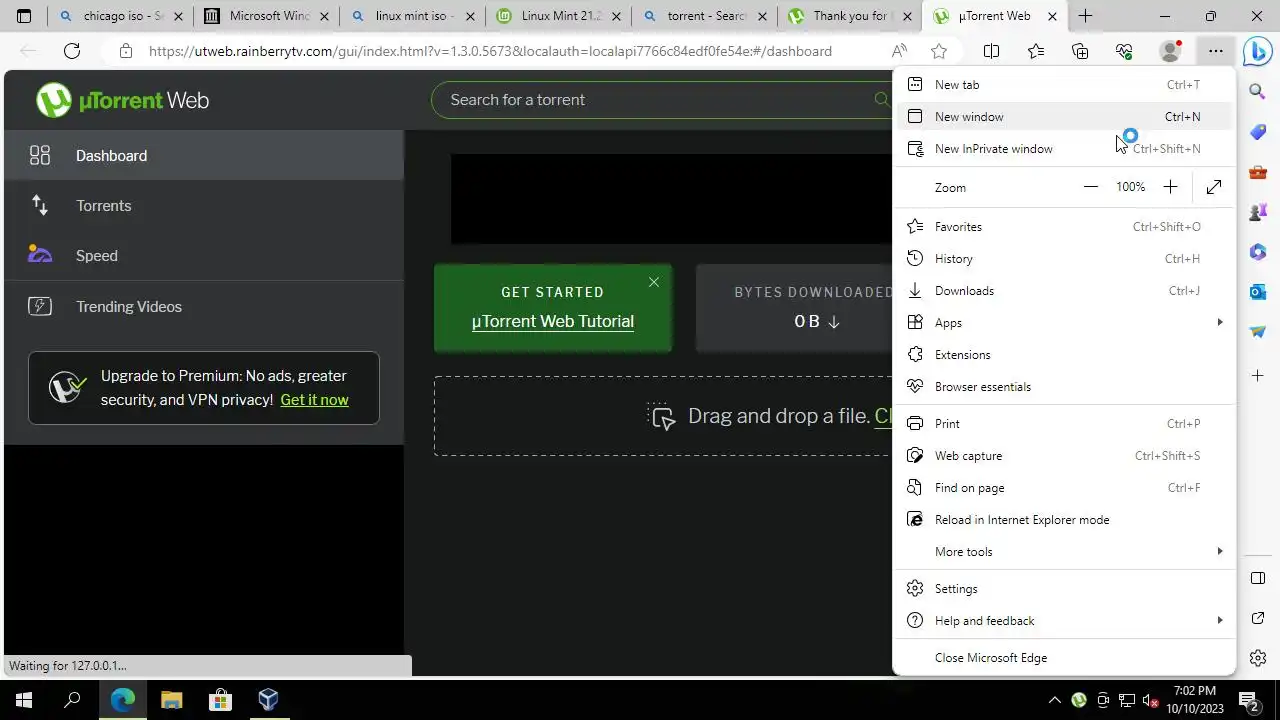Click the Edge sidebar search icon
The image size is (1280, 720).
click(1258, 91)
